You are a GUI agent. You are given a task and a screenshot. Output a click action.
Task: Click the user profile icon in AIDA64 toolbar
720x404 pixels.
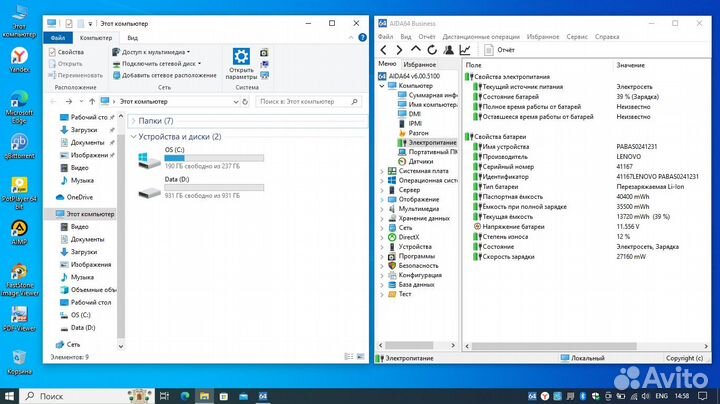449,49
